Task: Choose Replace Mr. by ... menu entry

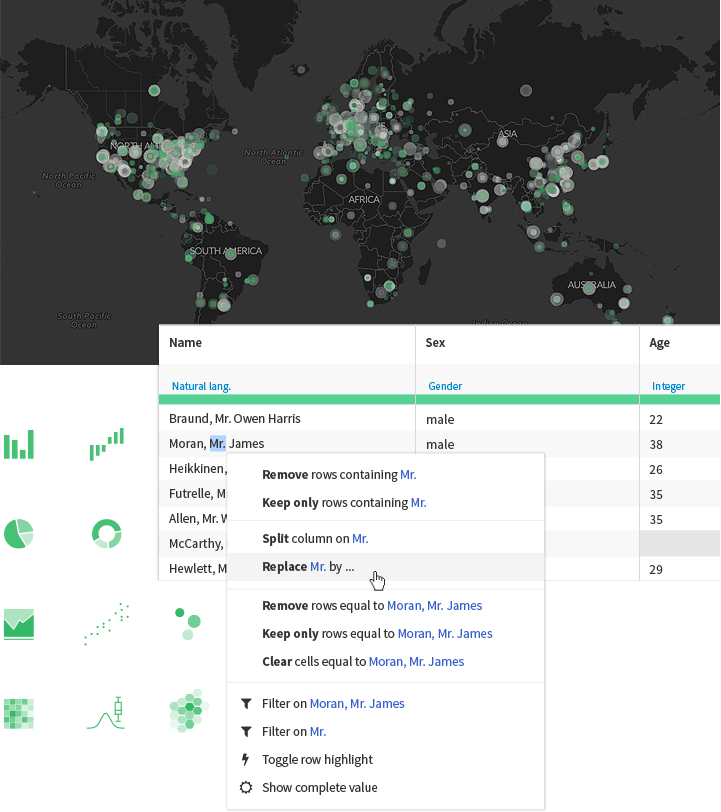Action: [308, 566]
